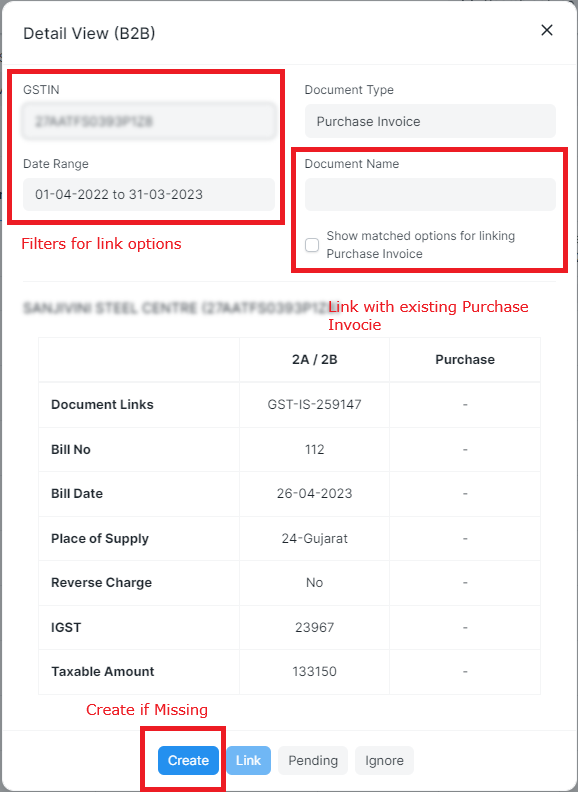Click the Document Name field
The height and width of the screenshot is (792, 578).
point(430,194)
